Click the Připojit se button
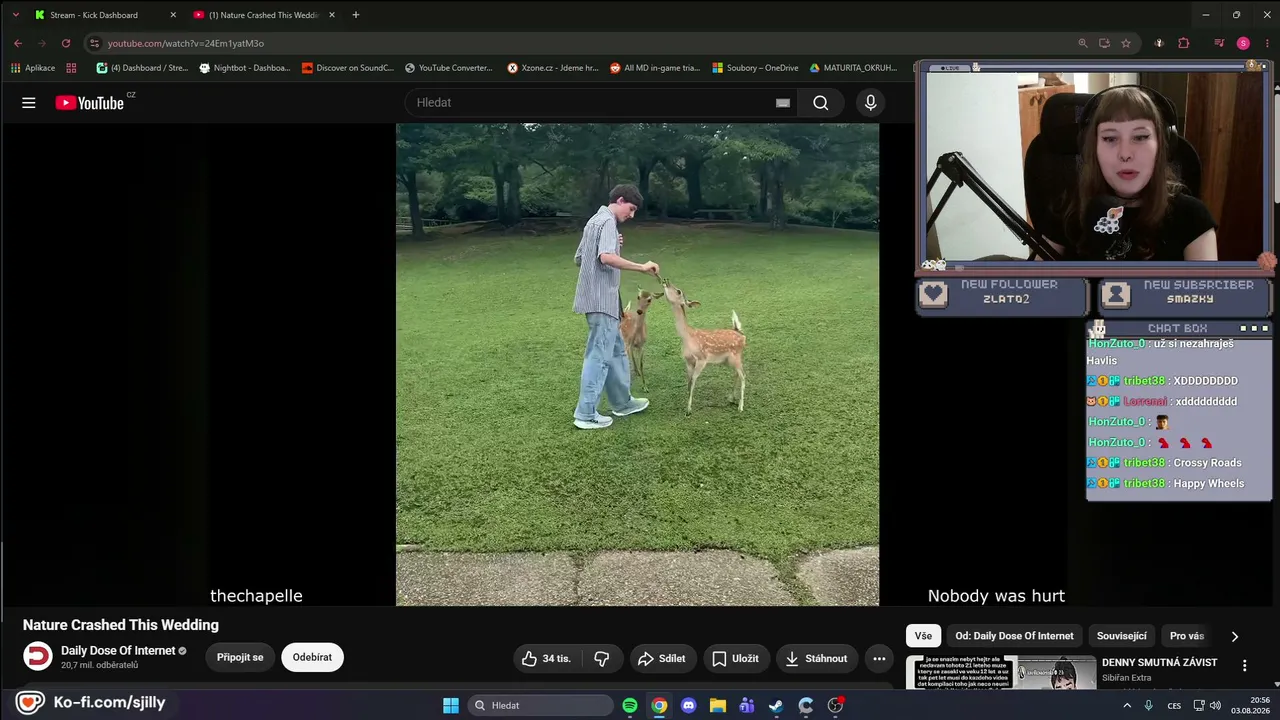Screen dimensions: 1280x720 click(240, 658)
